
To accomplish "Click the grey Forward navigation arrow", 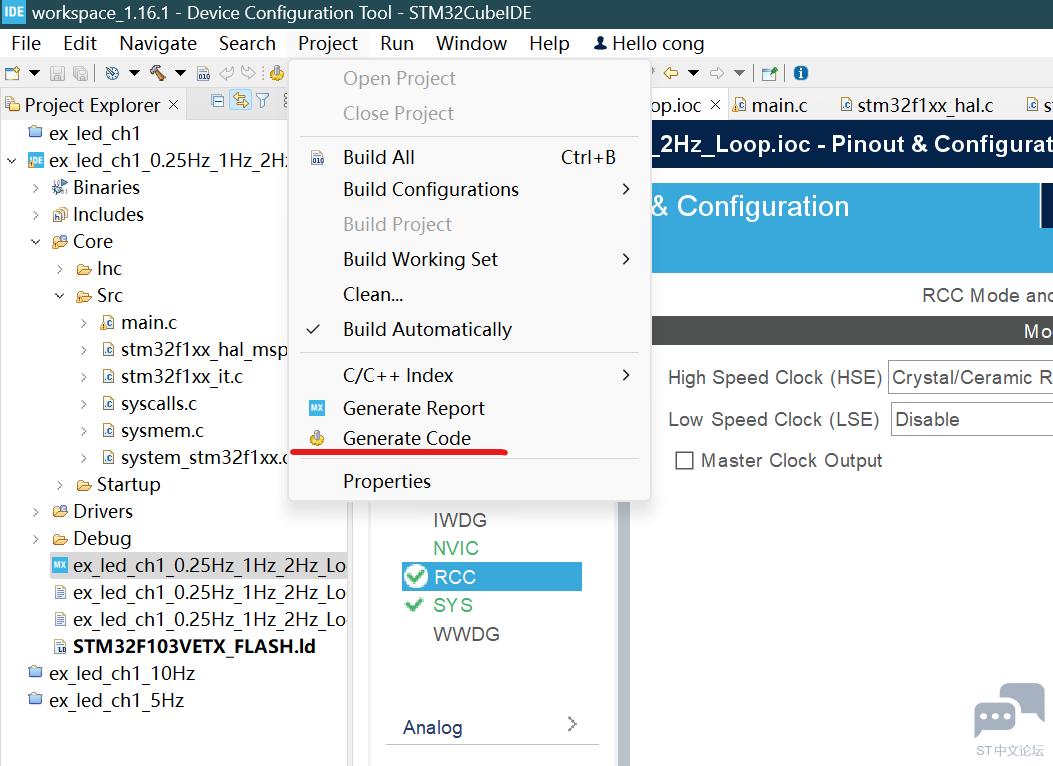I will pyautogui.click(x=717, y=73).
